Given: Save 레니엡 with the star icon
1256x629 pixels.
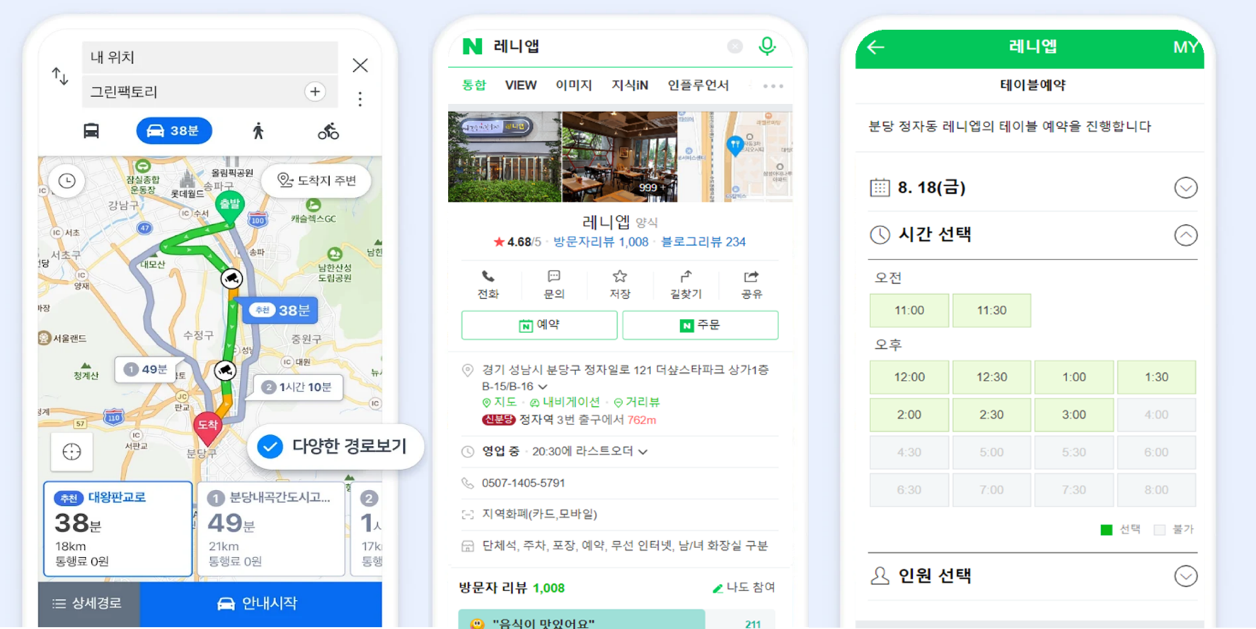Looking at the screenshot, I should coord(619,277).
